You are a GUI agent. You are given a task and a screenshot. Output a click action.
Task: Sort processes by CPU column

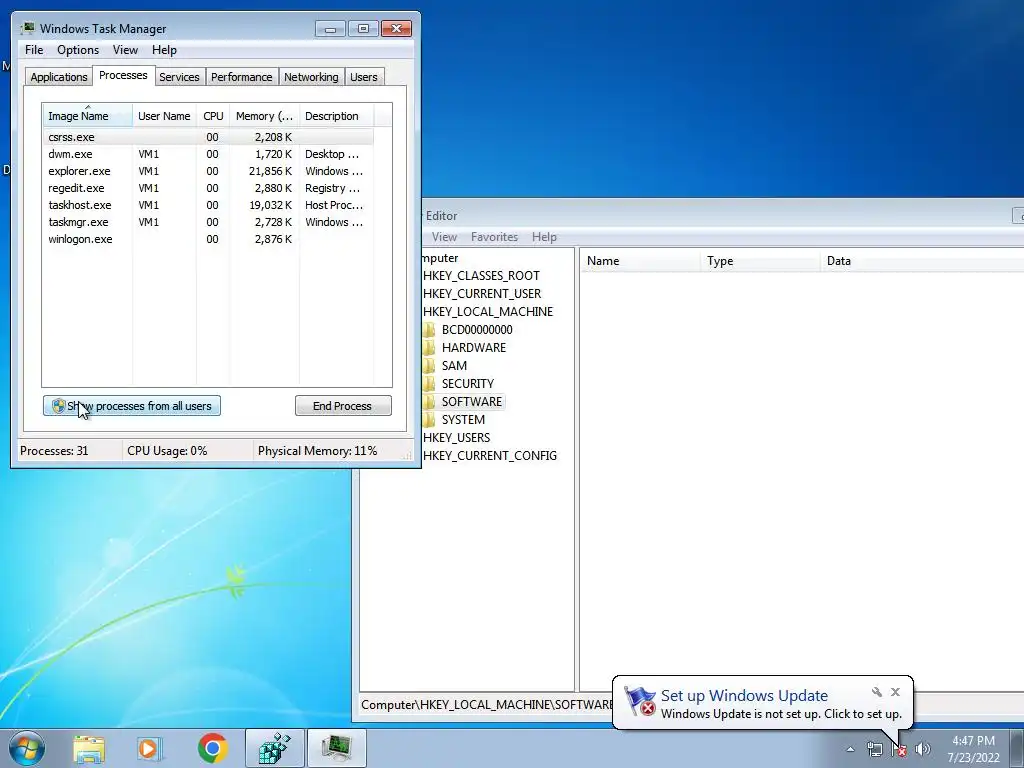coord(213,116)
